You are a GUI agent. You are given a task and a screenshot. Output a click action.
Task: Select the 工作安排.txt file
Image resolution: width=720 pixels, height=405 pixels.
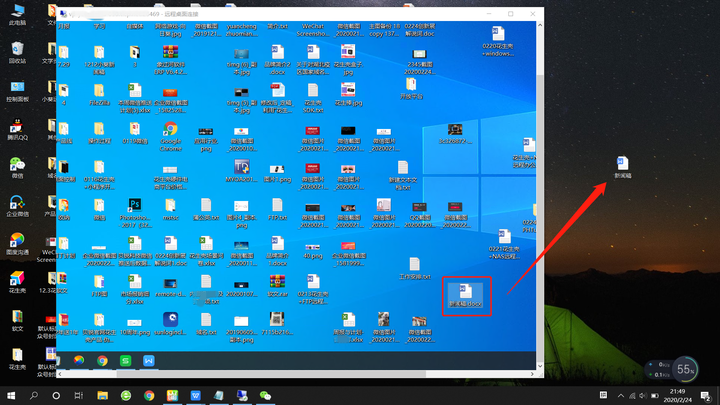[415, 269]
